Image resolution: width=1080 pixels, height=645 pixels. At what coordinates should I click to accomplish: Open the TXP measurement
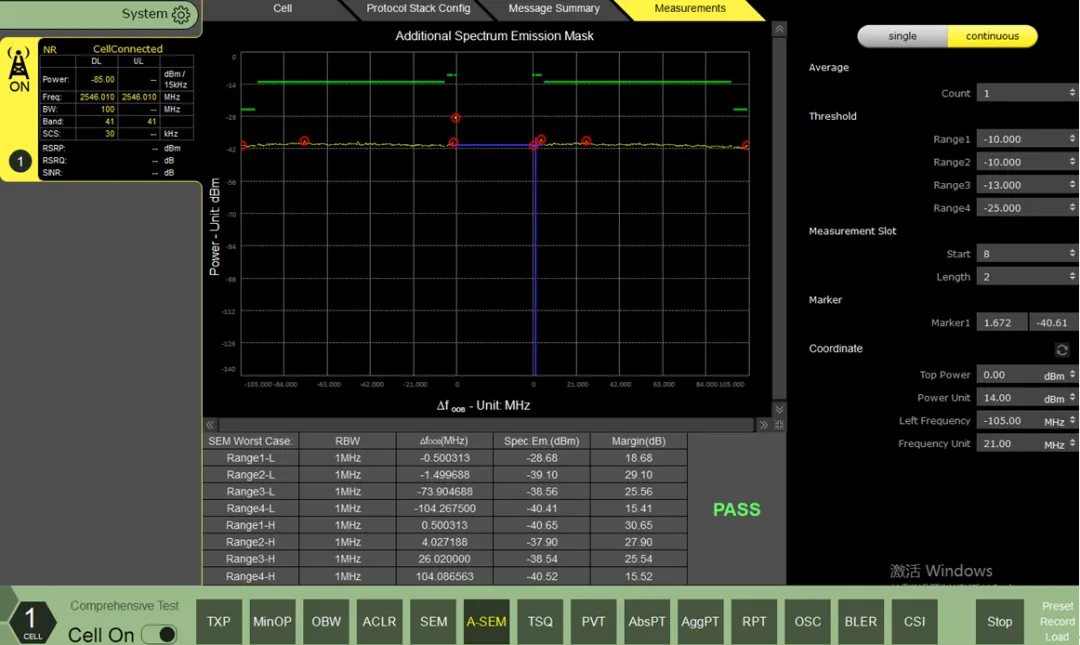point(218,622)
